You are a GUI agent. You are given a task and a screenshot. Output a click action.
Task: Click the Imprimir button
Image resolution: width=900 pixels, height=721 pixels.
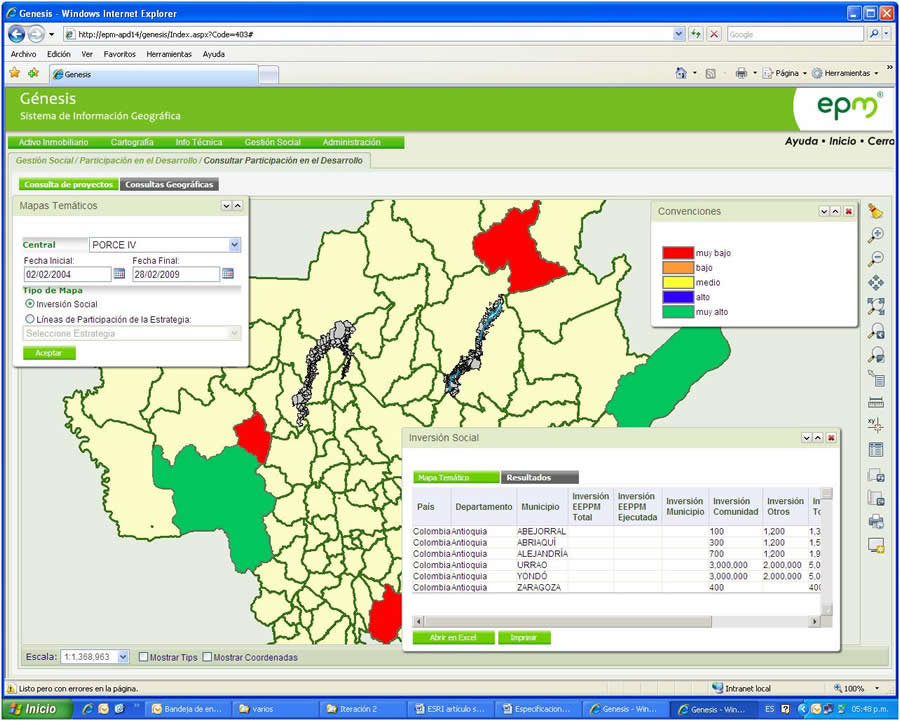524,637
